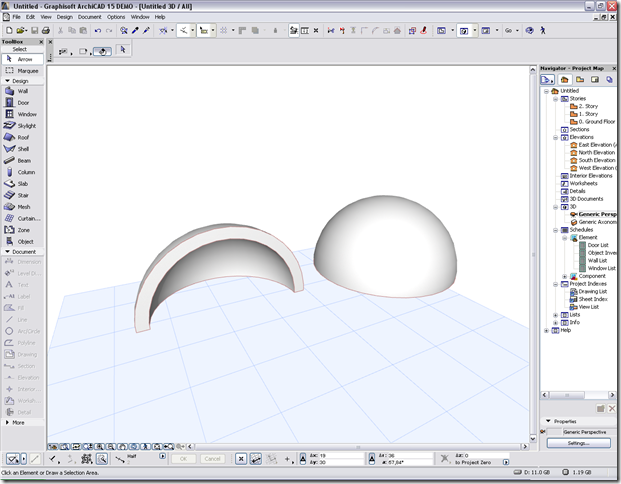621x484 pixels.
Task: Select the Stair tool
Action: [22, 195]
